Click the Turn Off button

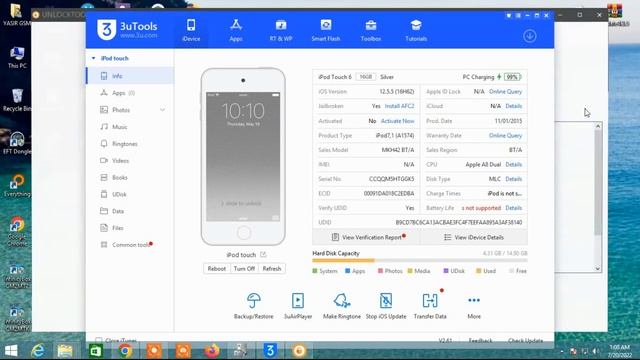point(244,269)
